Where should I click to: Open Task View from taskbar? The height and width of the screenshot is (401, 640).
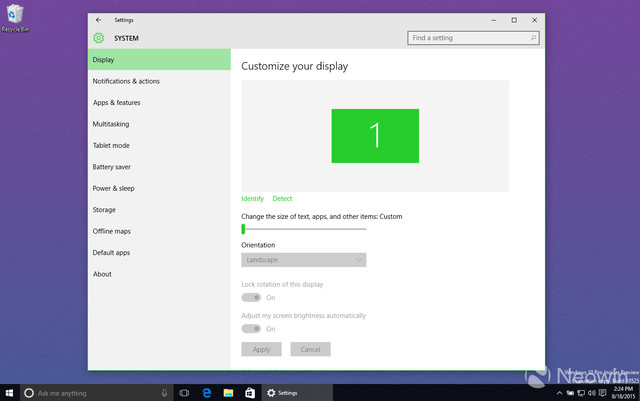[x=183, y=393]
